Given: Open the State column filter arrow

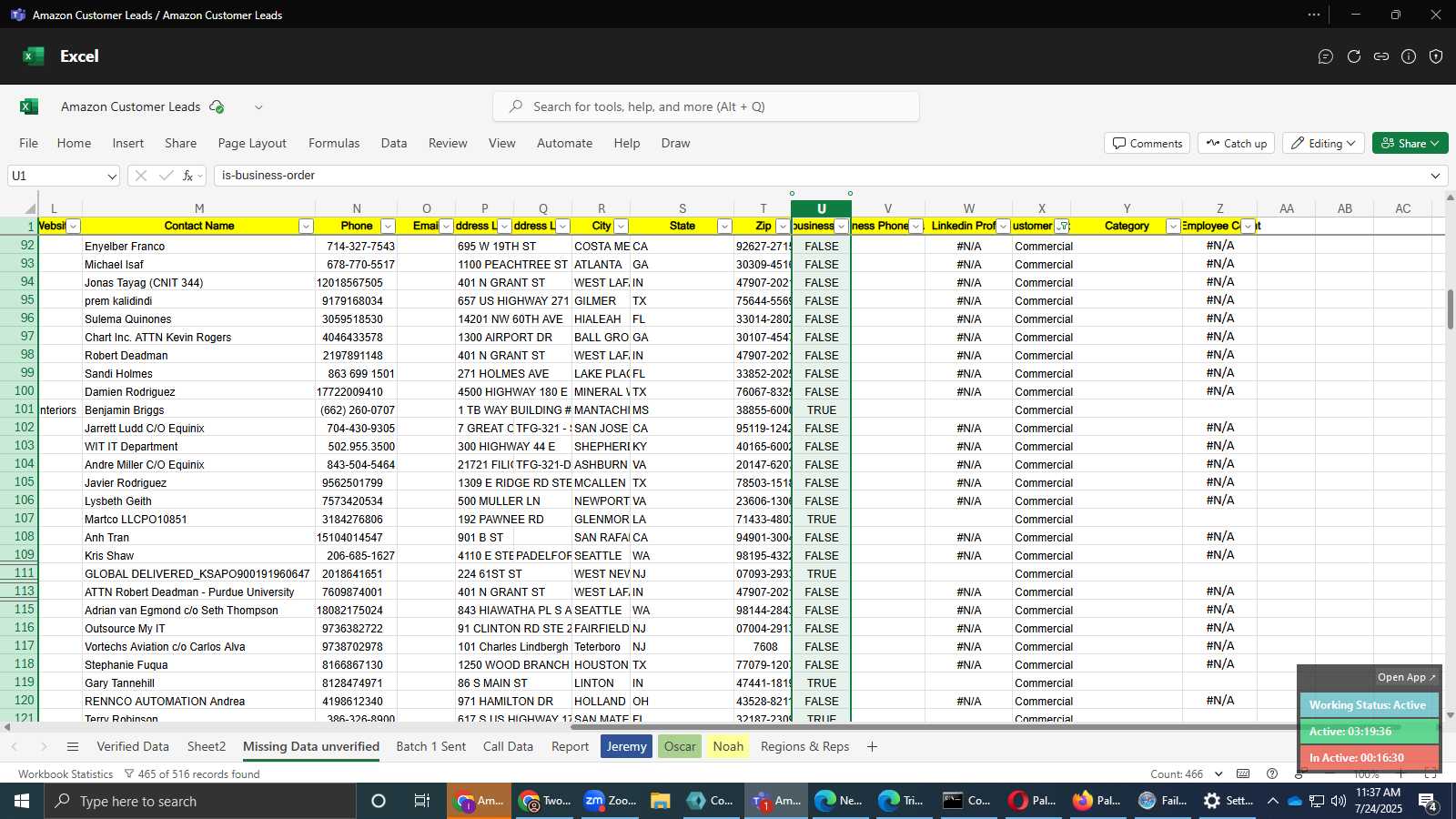Looking at the screenshot, I should [x=724, y=227].
